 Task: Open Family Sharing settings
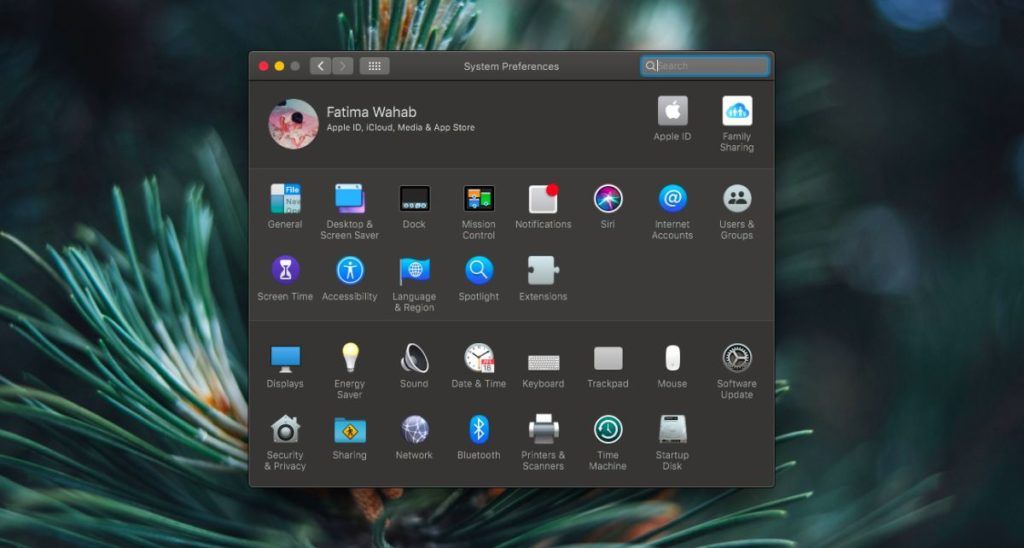coord(736,111)
